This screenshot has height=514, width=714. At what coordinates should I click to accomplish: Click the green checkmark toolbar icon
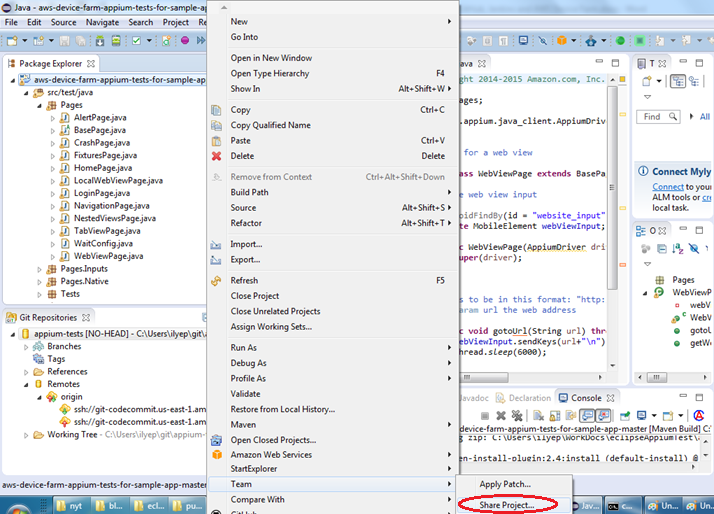[x=136, y=41]
